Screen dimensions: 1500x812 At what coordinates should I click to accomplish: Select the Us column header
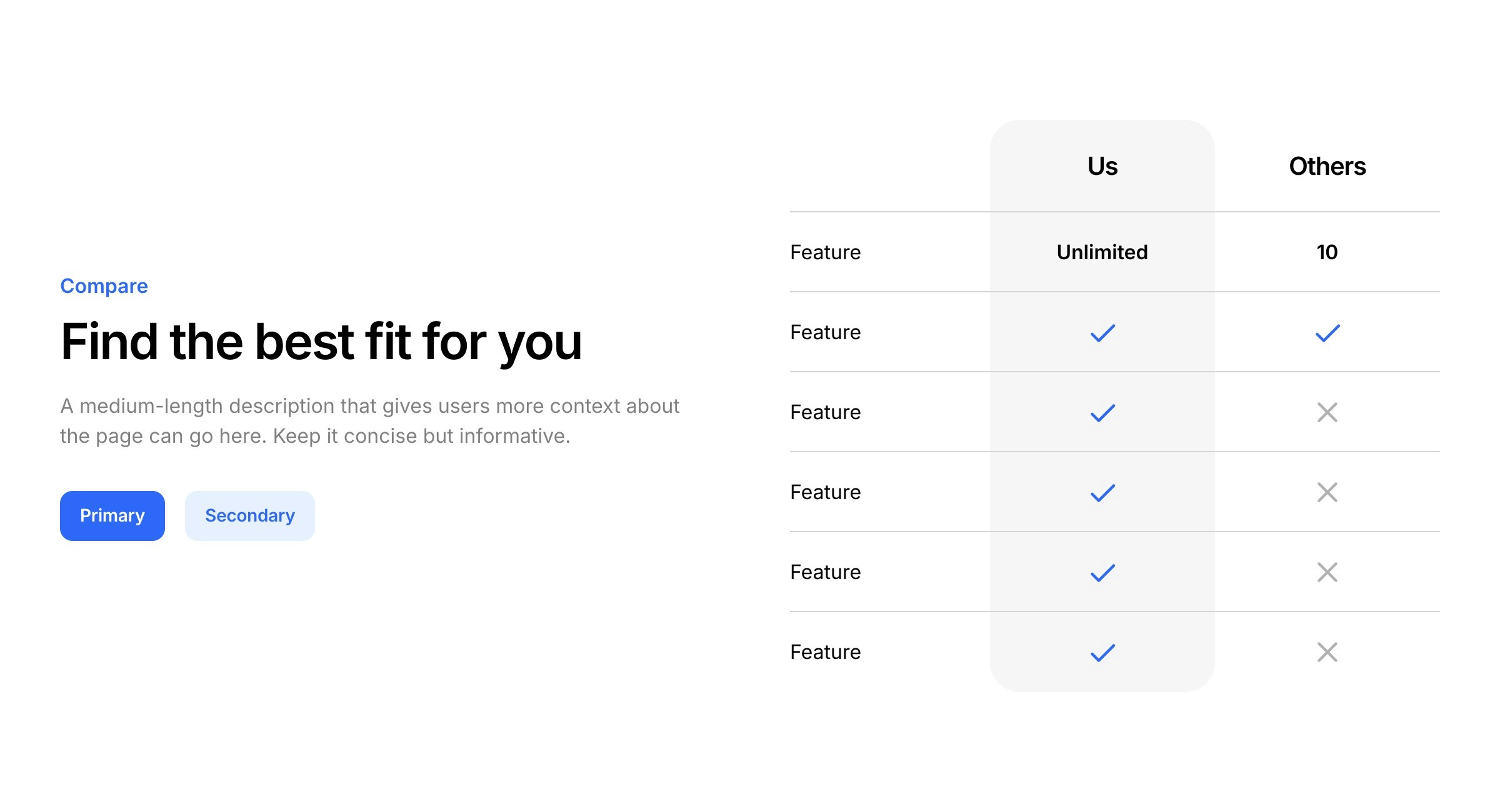click(x=1102, y=166)
